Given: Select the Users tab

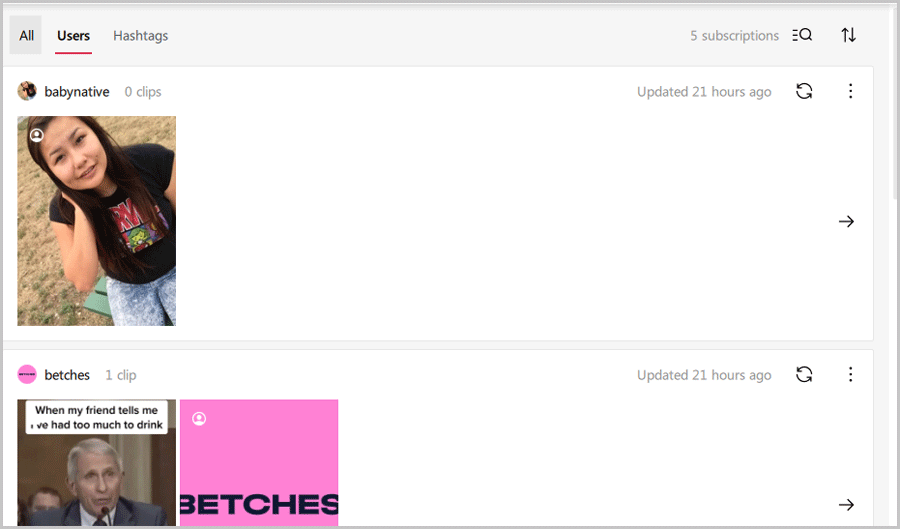Looking at the screenshot, I should point(73,36).
